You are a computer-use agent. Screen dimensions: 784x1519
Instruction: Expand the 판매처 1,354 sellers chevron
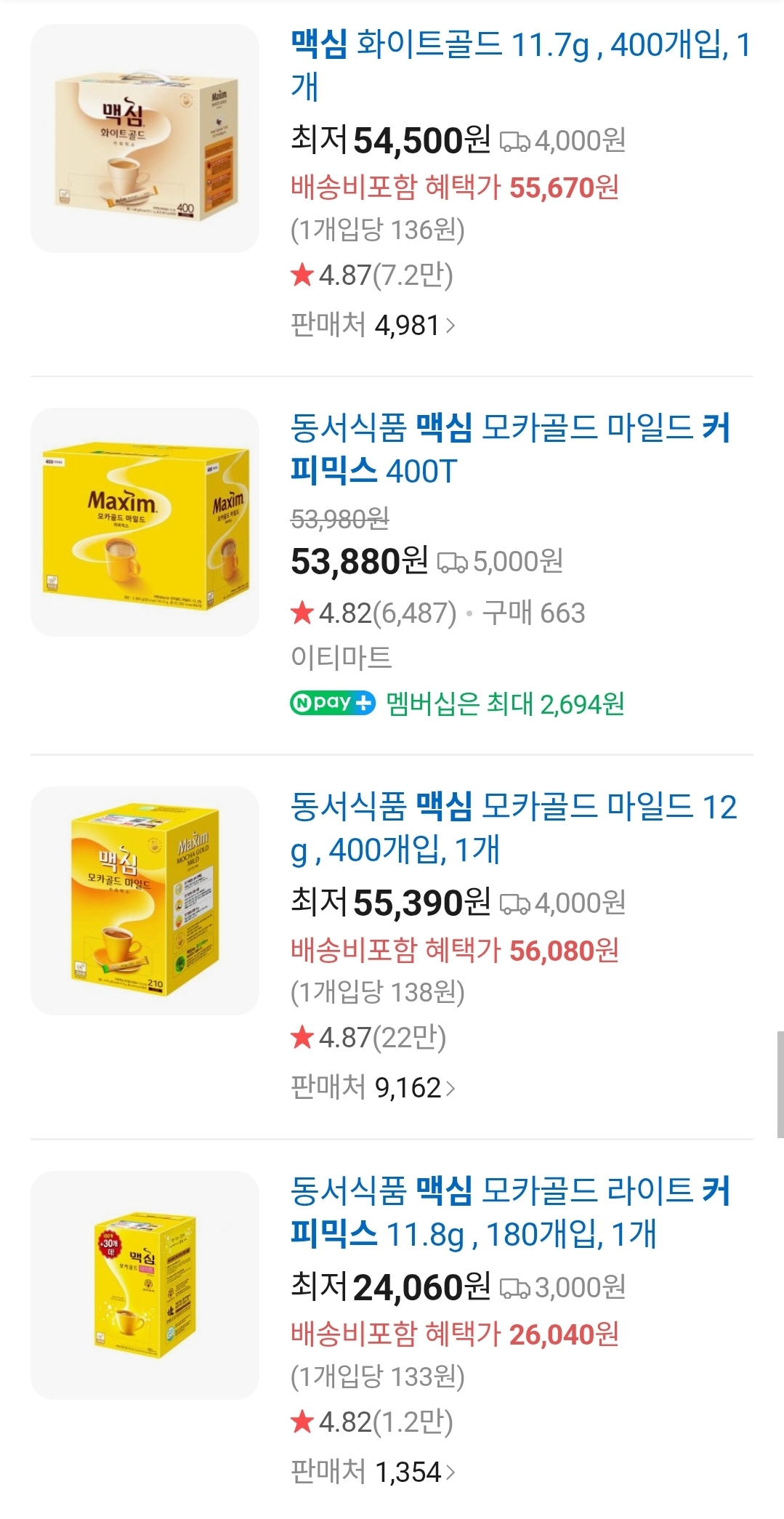pyautogui.click(x=450, y=1472)
